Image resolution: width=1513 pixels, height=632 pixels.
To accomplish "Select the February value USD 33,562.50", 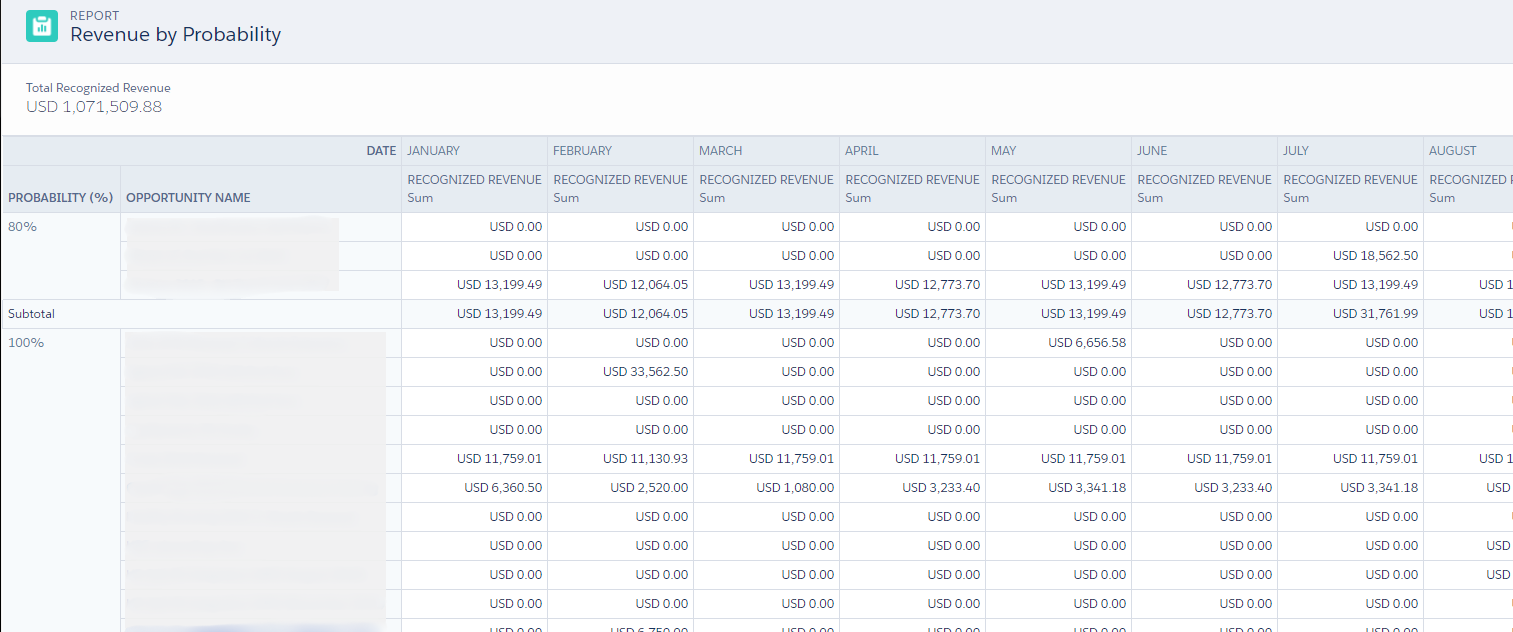I will [x=645, y=372].
